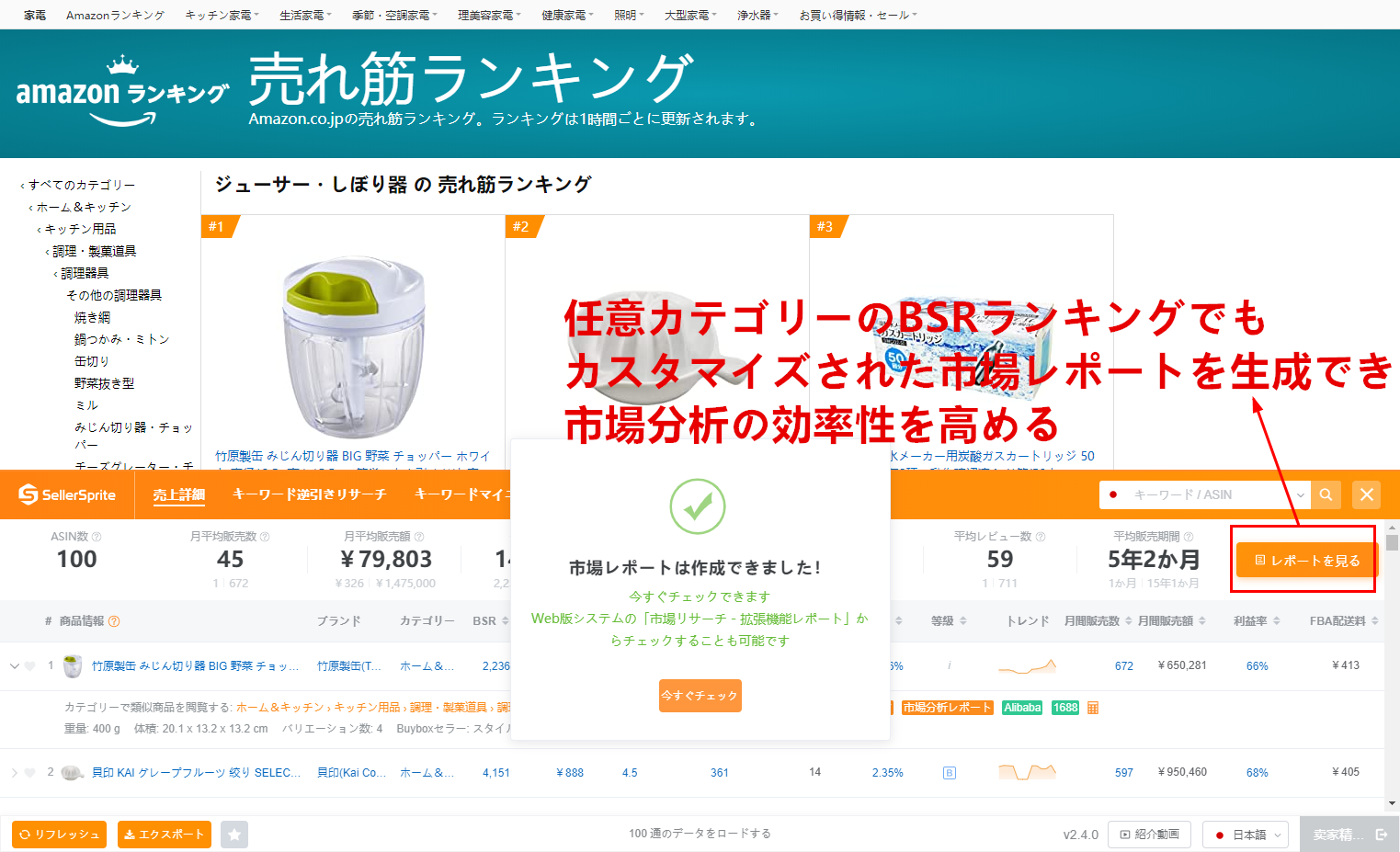Image resolution: width=1400 pixels, height=852 pixels.
Task: Switch to キーワード逆引きリサーチ tab
Action: point(309,494)
